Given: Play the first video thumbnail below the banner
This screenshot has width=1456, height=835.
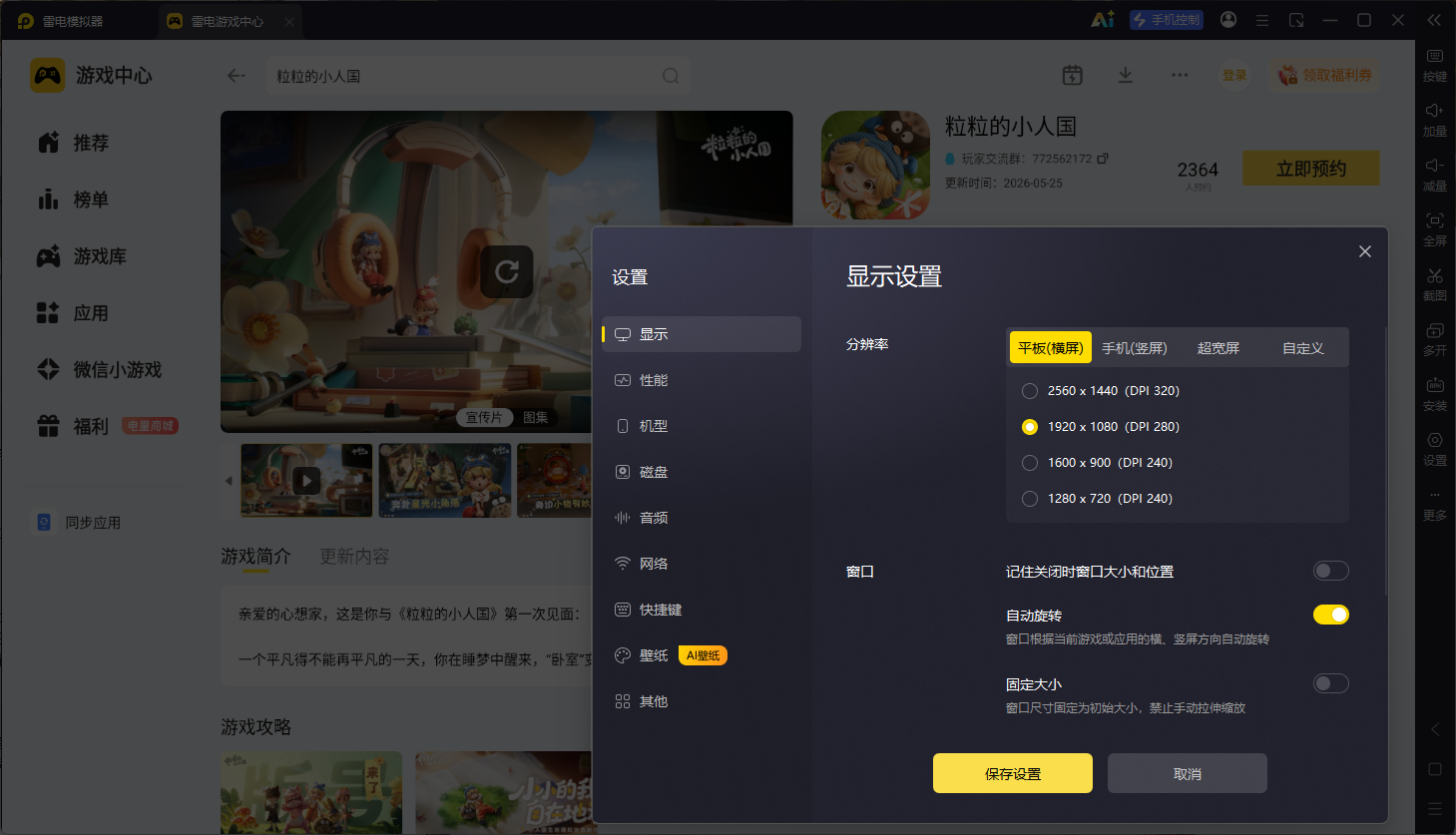Looking at the screenshot, I should tap(306, 481).
